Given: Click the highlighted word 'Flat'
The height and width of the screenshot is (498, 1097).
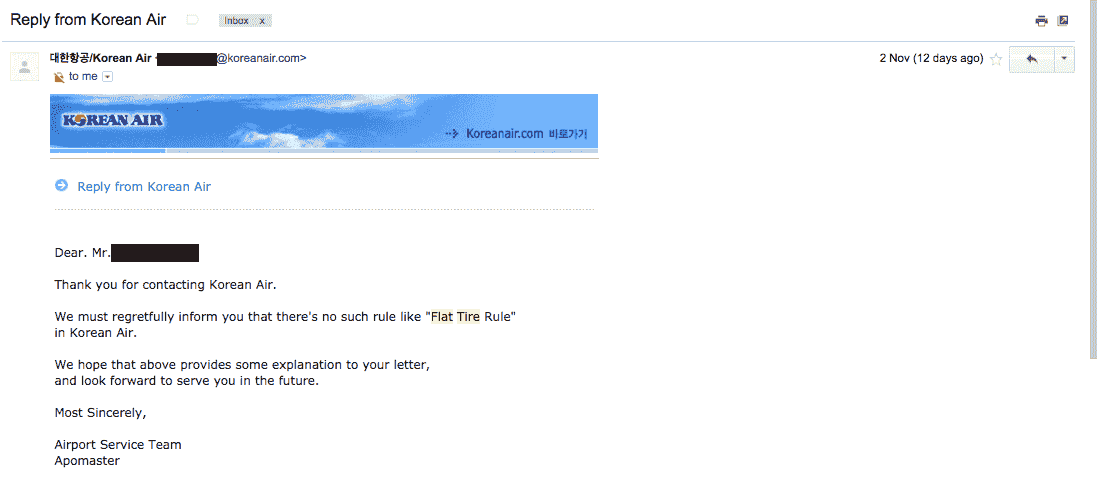Looking at the screenshot, I should coord(442,317).
